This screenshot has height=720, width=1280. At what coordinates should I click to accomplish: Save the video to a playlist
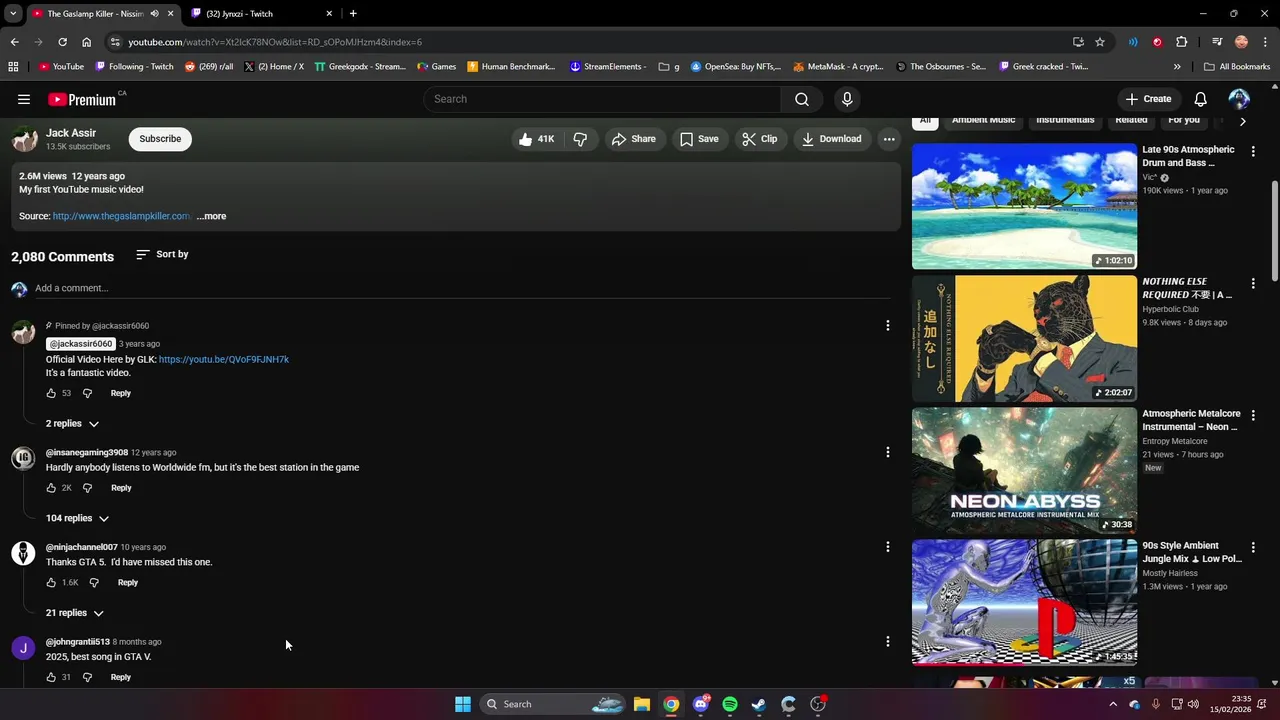[x=699, y=139]
